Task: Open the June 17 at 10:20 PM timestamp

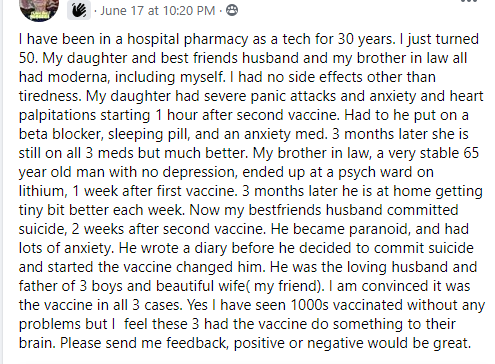Action: (x=157, y=11)
